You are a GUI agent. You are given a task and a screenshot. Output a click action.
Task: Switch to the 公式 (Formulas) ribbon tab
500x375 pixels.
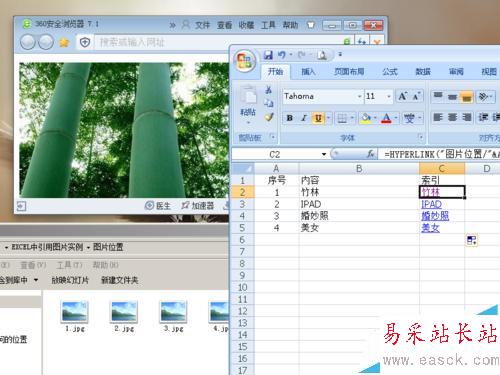[390, 71]
